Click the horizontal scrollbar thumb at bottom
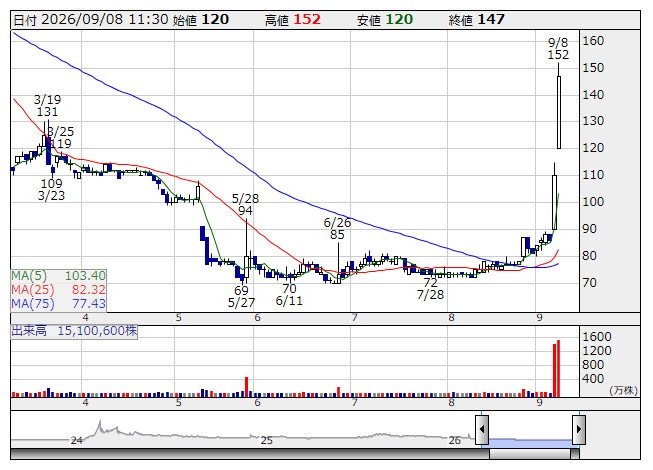Image resolution: width=653 pixels, height=470 pixels. point(530,454)
